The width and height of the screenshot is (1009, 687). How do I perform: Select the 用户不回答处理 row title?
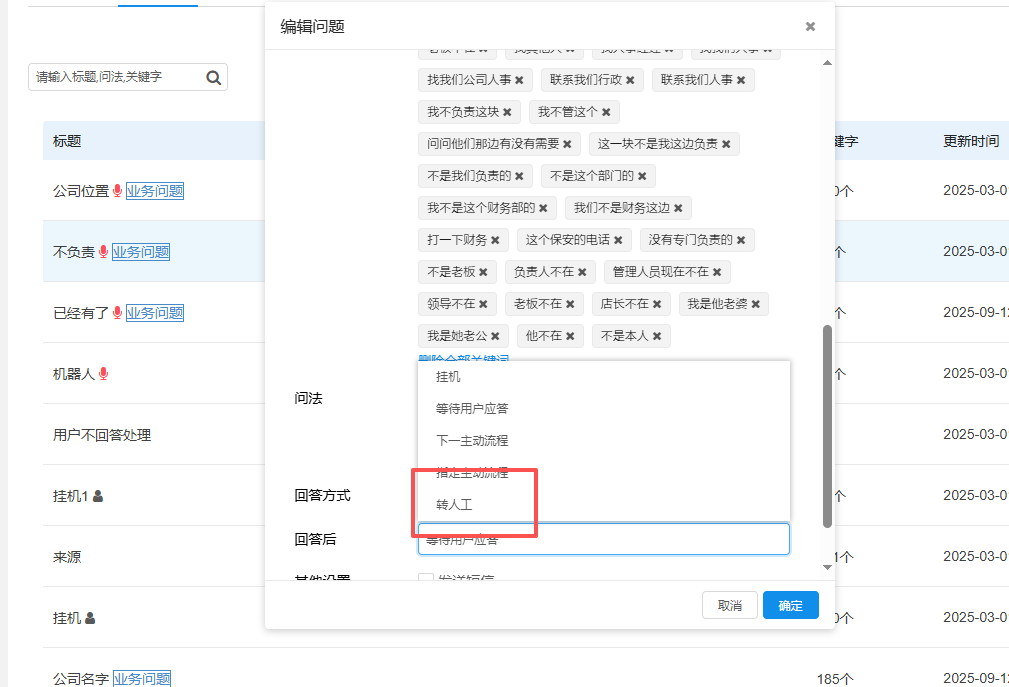pos(102,435)
